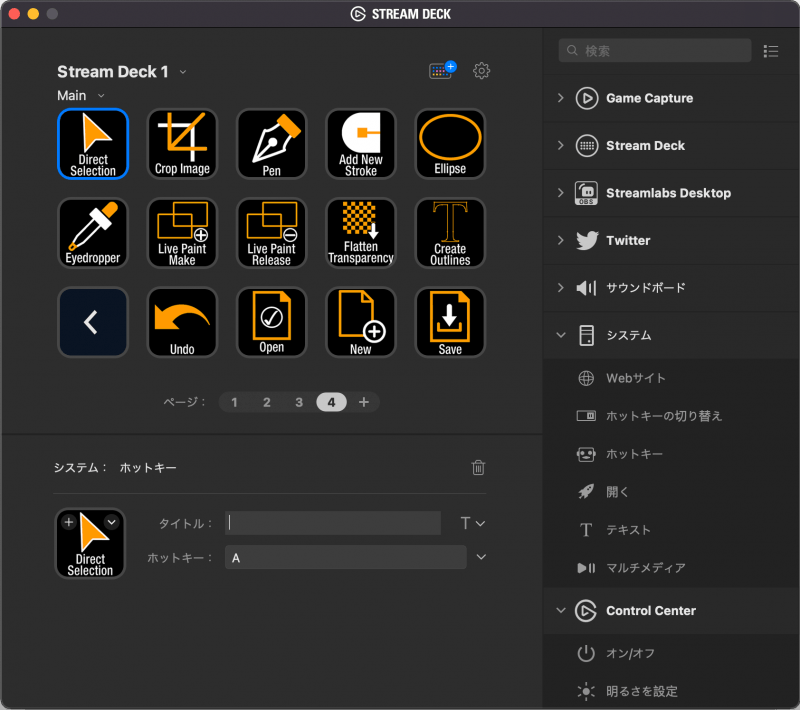Select the Flatten Transparency key
The width and height of the screenshot is (800, 710).
[x=361, y=233]
